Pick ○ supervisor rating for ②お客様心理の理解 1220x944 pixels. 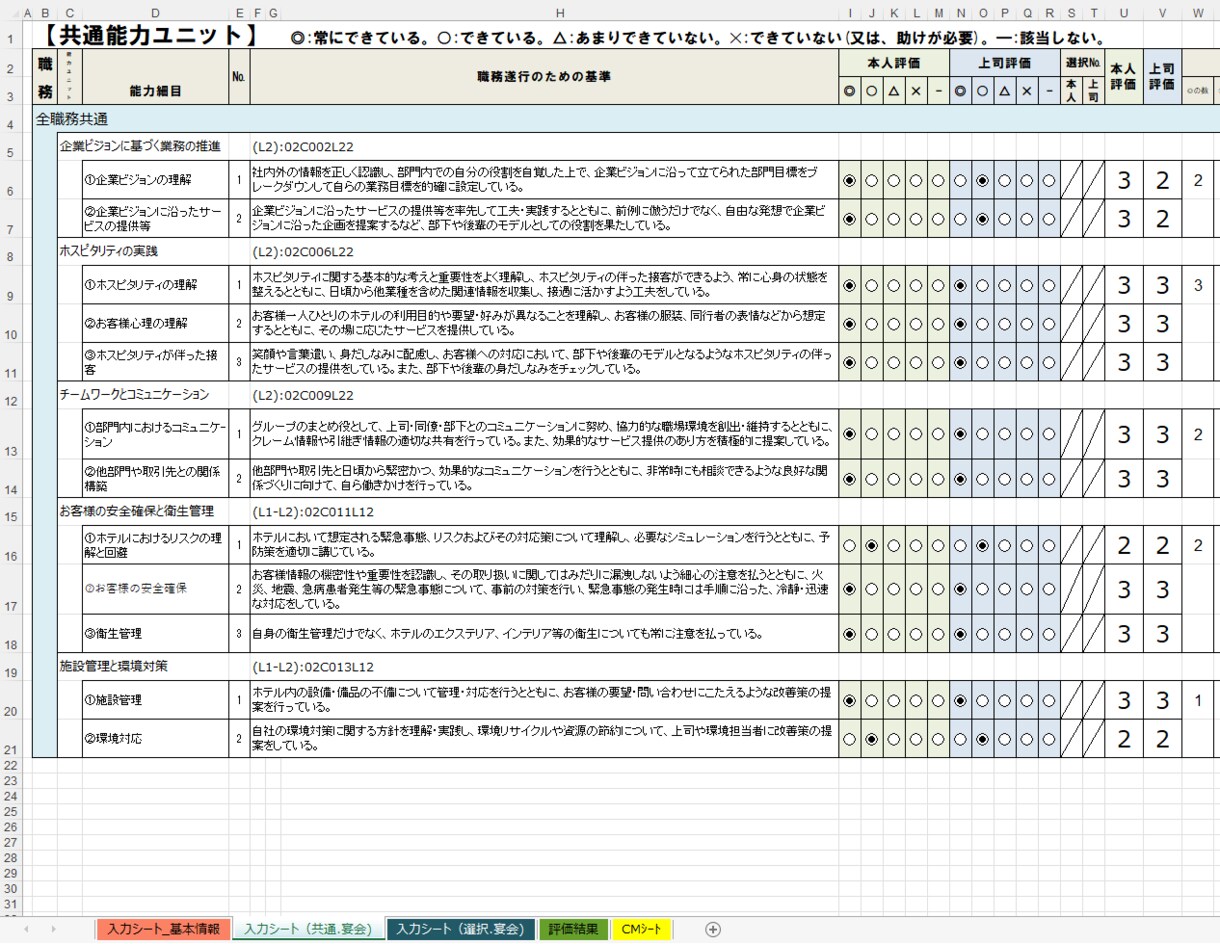(x=982, y=324)
